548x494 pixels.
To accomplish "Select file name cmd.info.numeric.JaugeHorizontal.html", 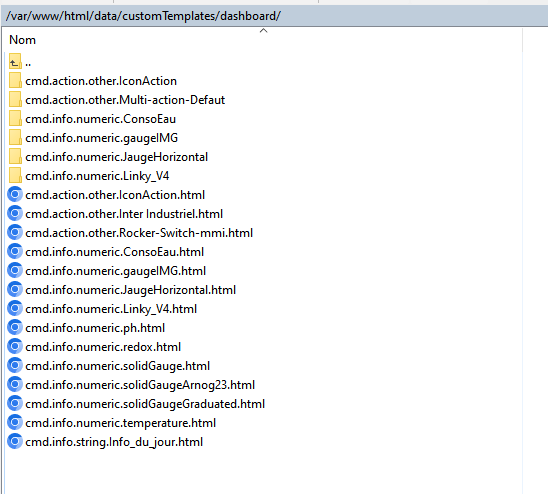I will (131, 290).
